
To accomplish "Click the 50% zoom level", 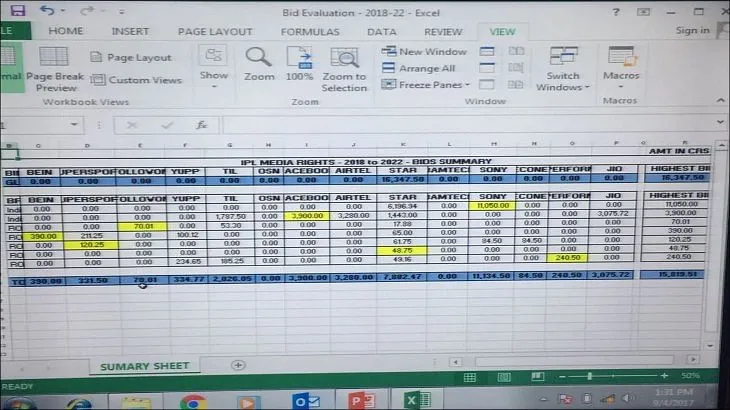I will point(690,375).
